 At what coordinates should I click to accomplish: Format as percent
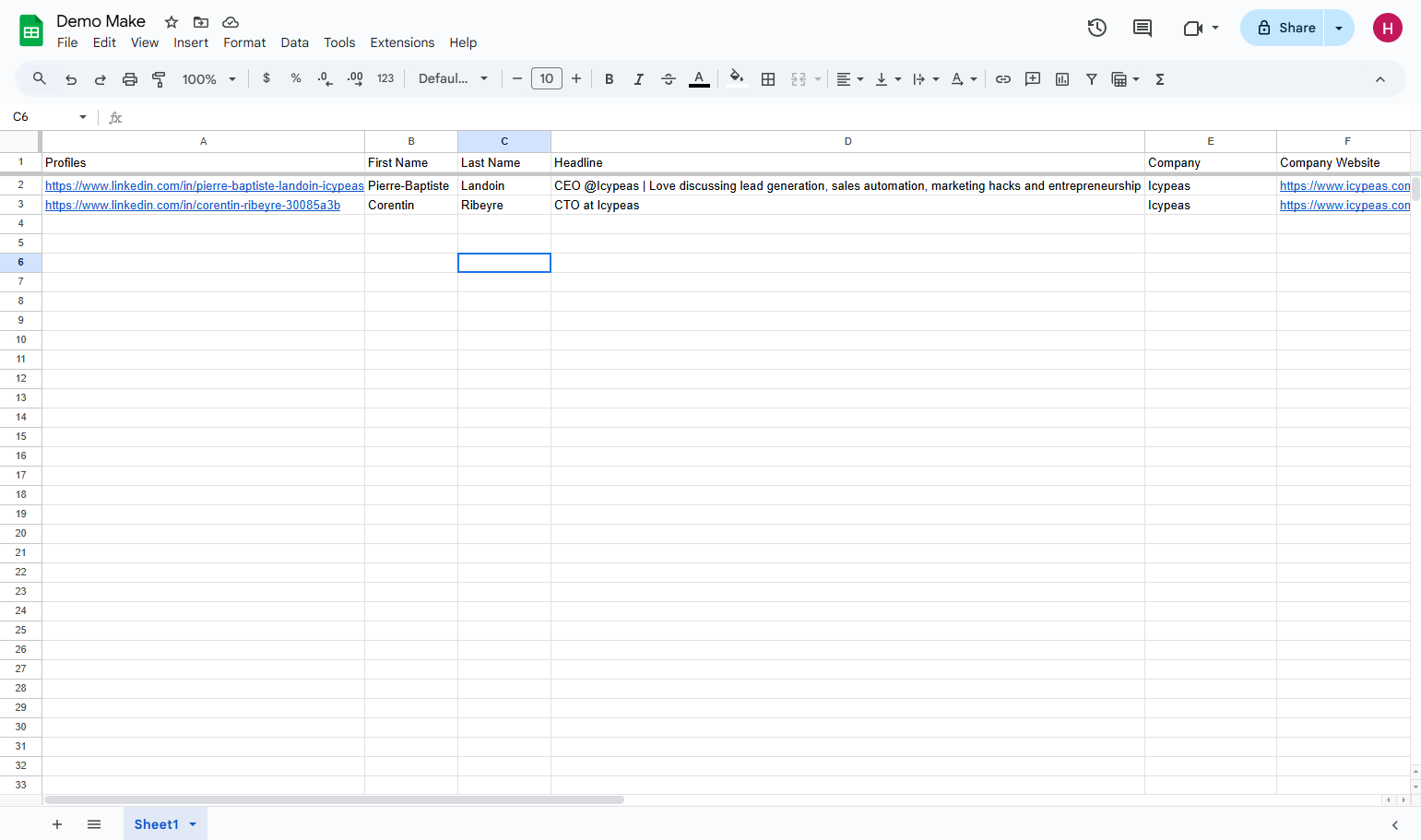(296, 78)
